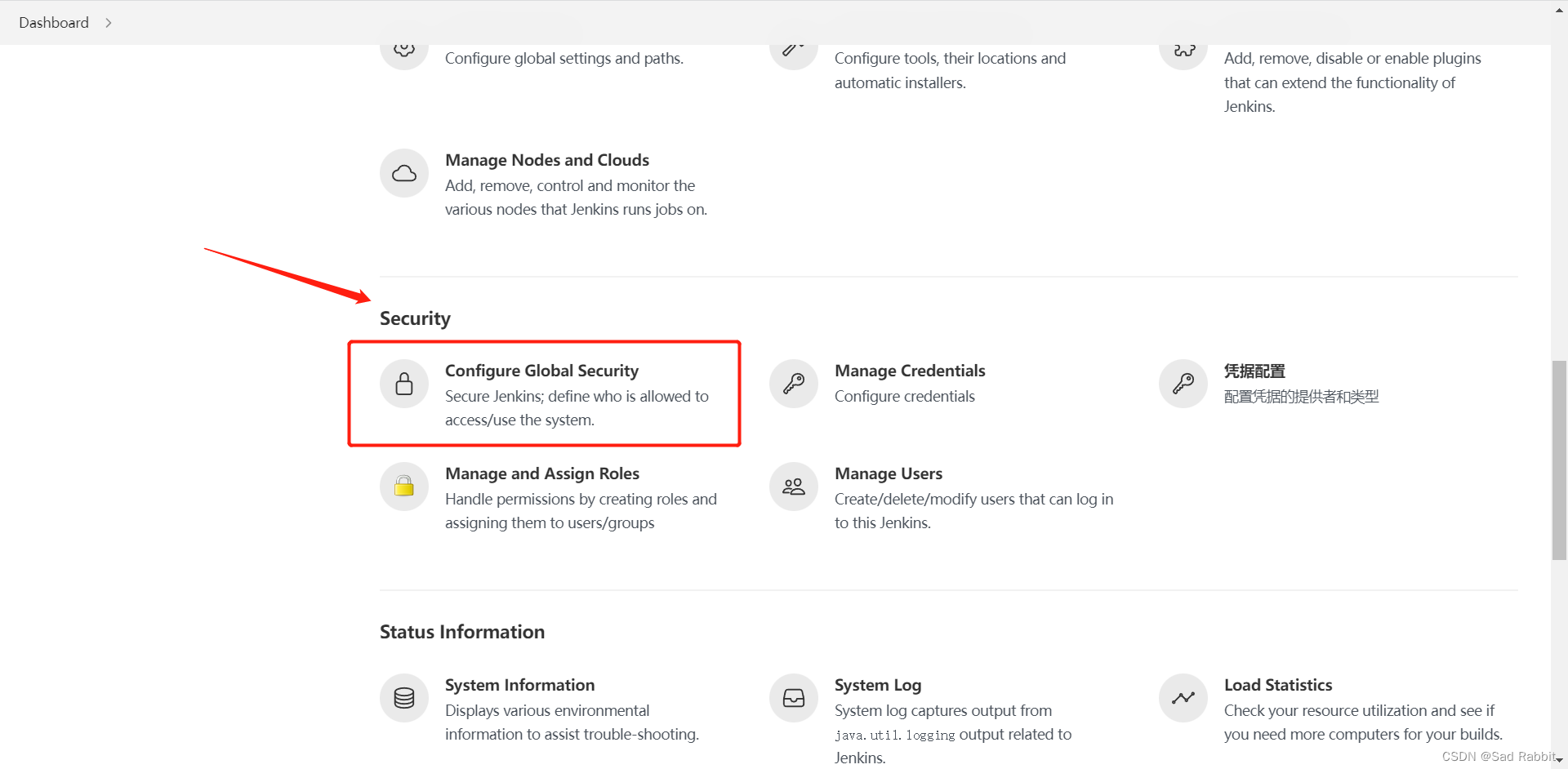Click 'Displays various environmental information' text
The width and height of the screenshot is (1568, 769).
[572, 722]
